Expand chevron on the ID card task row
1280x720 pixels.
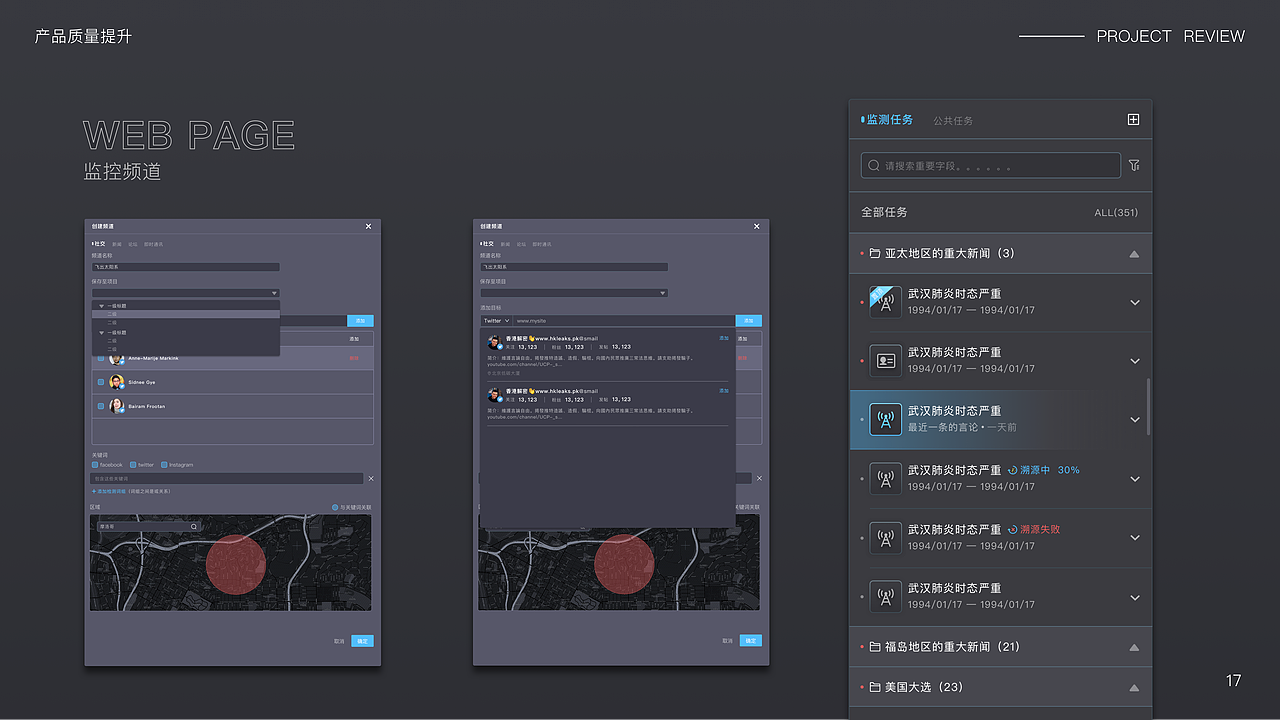tap(1135, 361)
